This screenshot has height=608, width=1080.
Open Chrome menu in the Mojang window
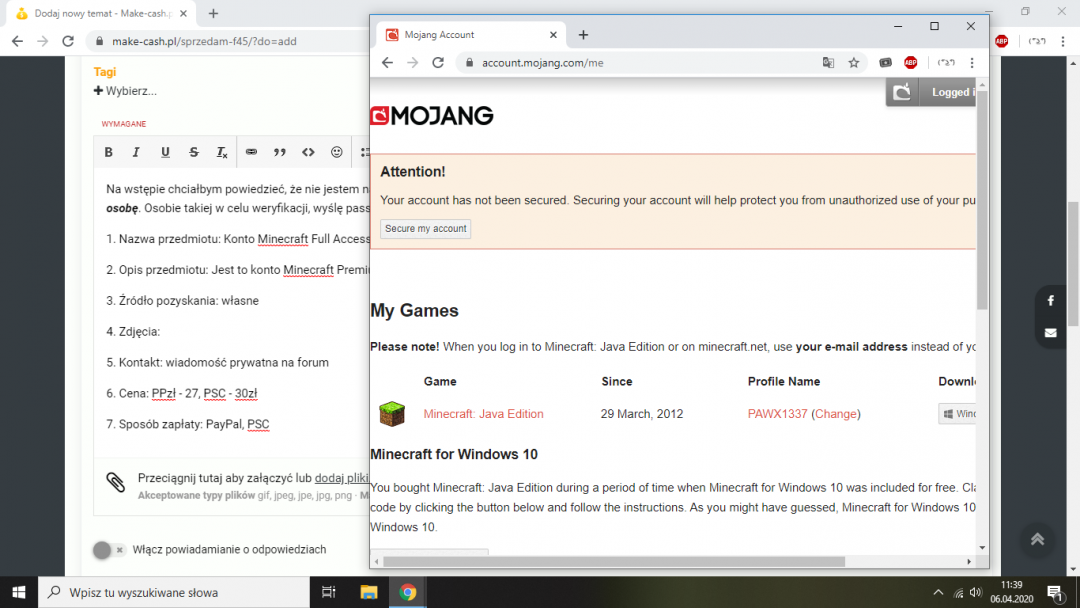[x=972, y=62]
